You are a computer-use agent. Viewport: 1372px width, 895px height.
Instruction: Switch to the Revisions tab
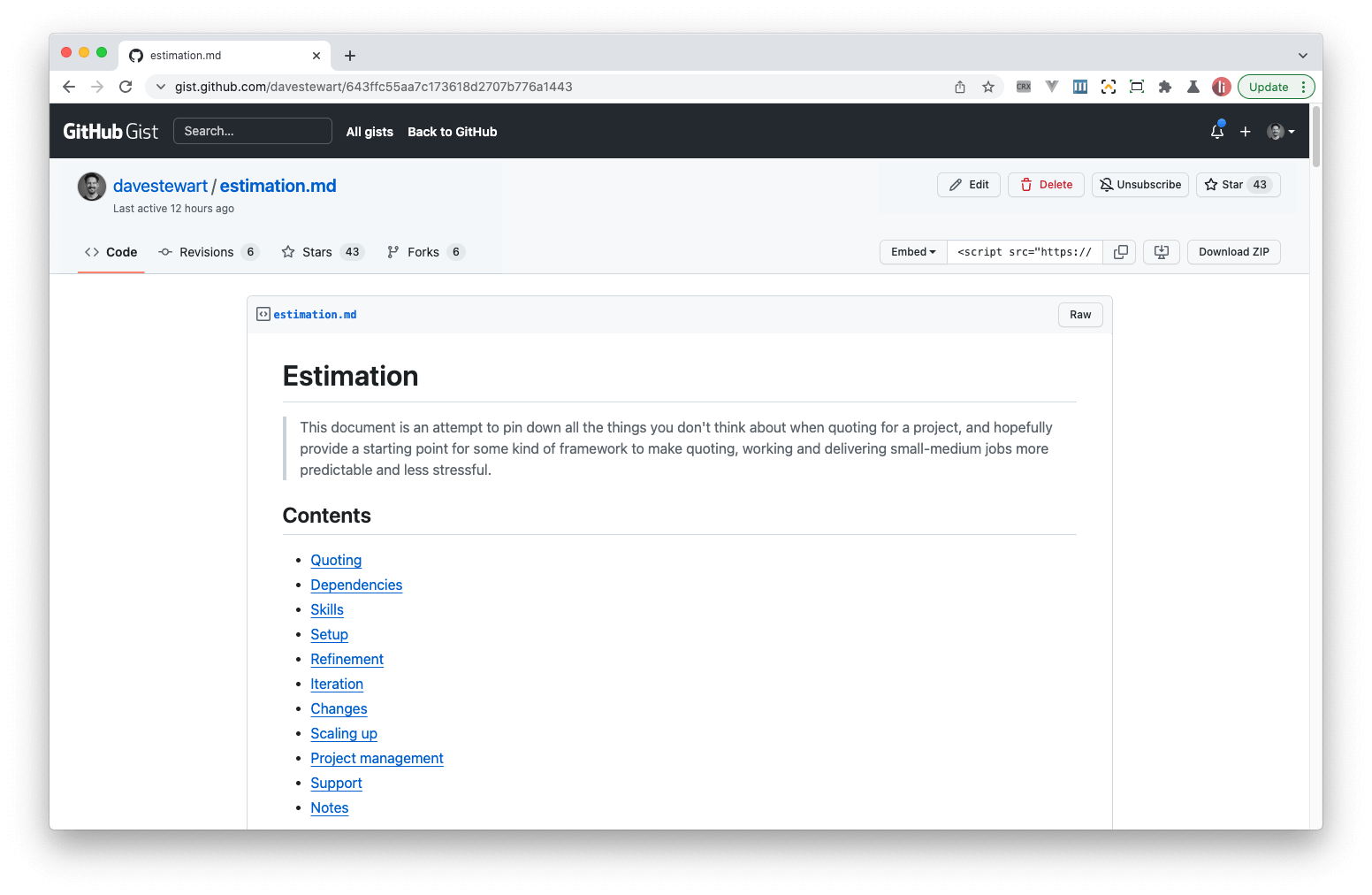[x=209, y=252]
